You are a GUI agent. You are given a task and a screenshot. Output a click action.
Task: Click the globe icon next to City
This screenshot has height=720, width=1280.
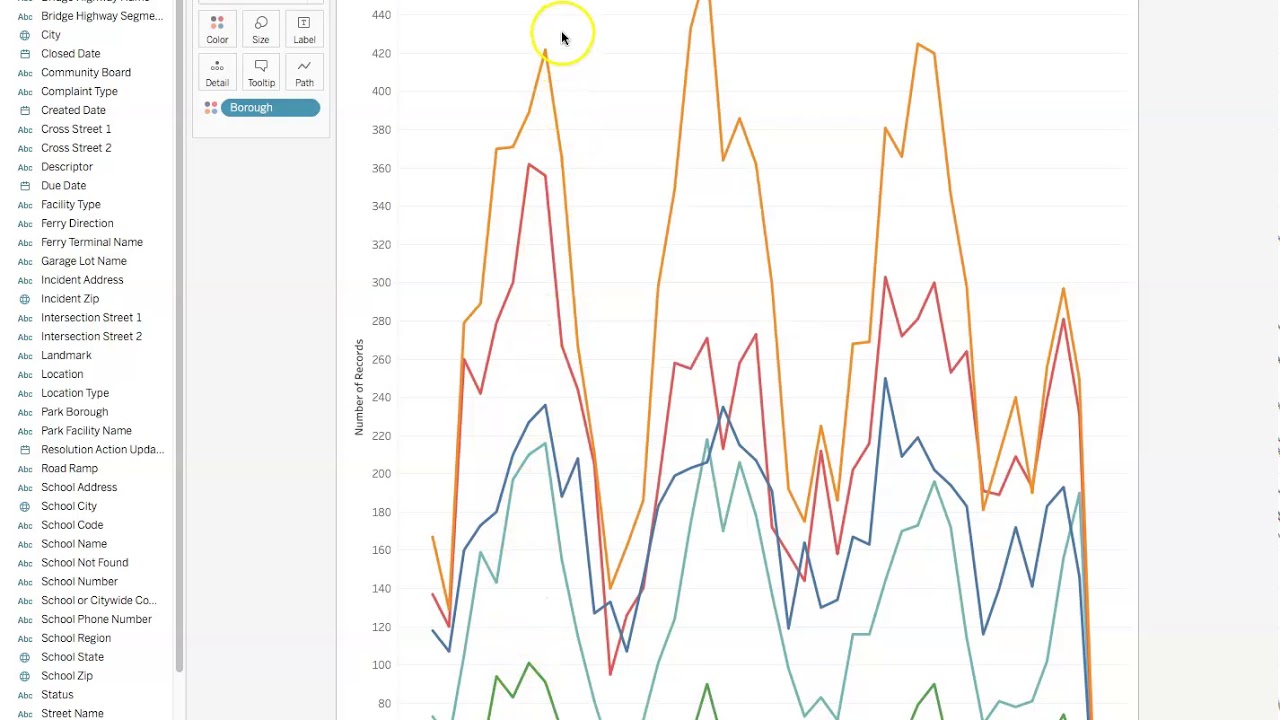click(25, 35)
